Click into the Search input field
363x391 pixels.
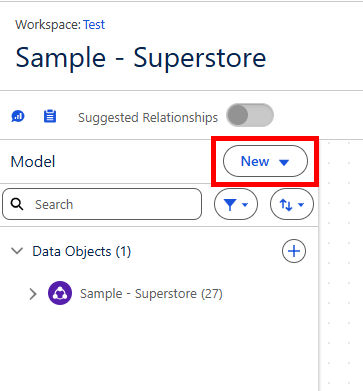102,204
